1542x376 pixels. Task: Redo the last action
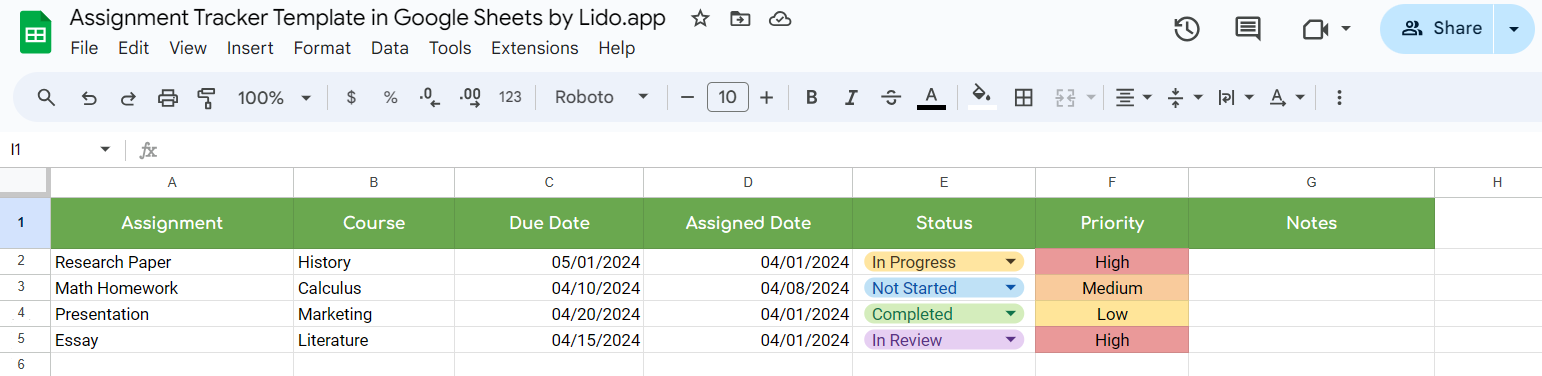point(128,97)
